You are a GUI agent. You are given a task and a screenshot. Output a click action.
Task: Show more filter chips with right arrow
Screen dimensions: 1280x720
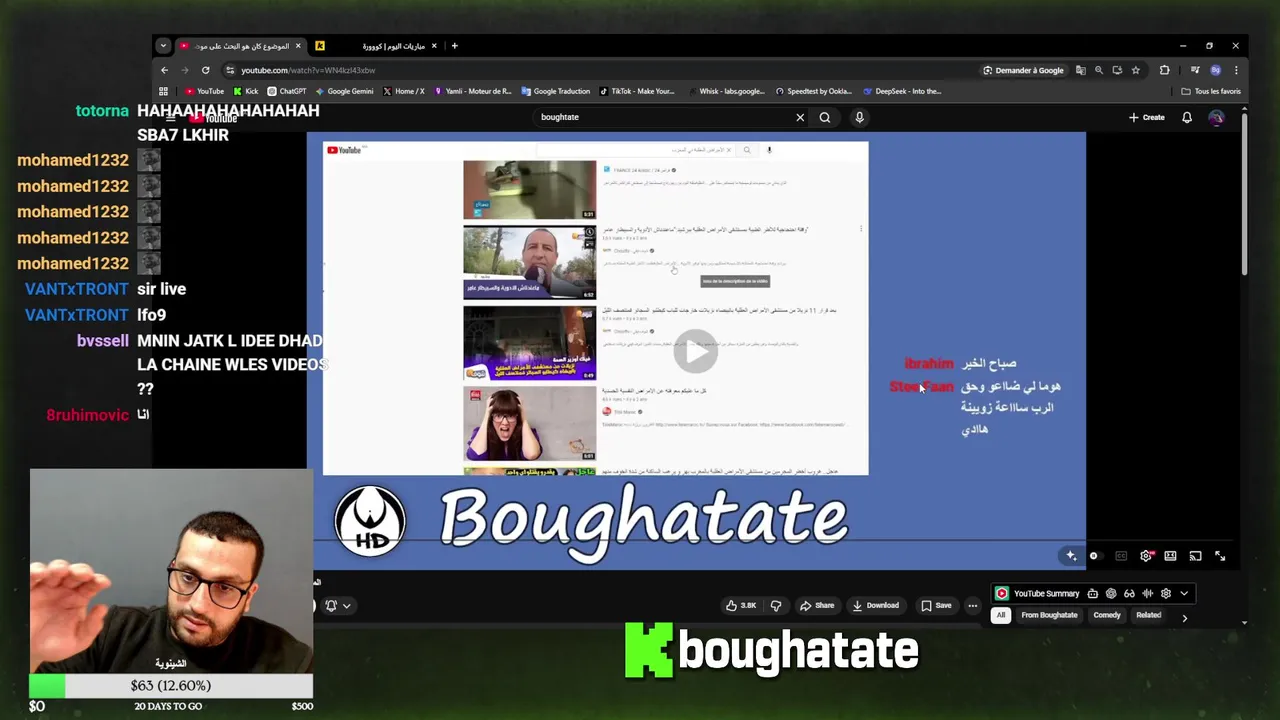(1185, 618)
